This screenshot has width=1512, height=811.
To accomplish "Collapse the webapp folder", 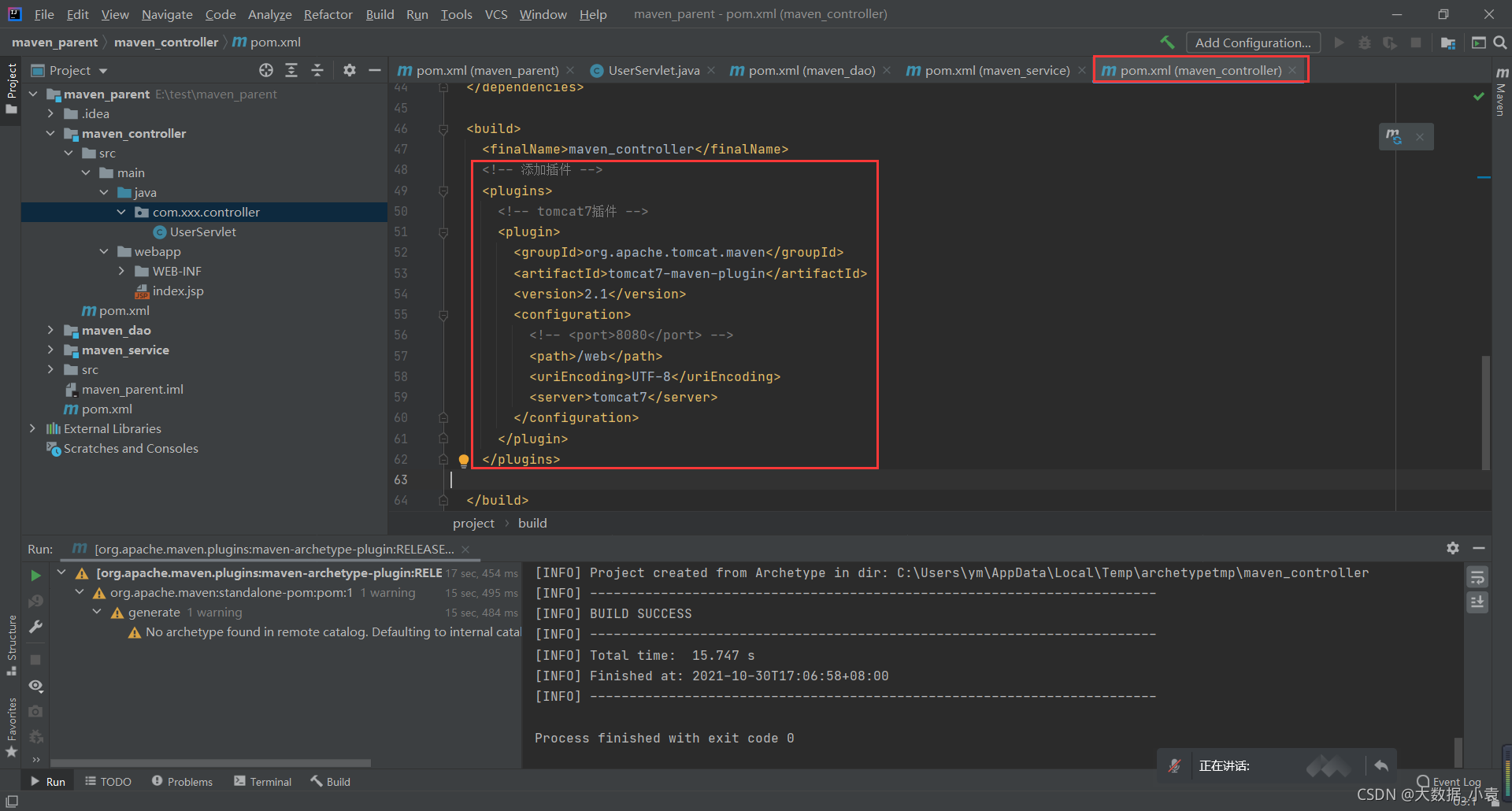I will (x=104, y=251).
